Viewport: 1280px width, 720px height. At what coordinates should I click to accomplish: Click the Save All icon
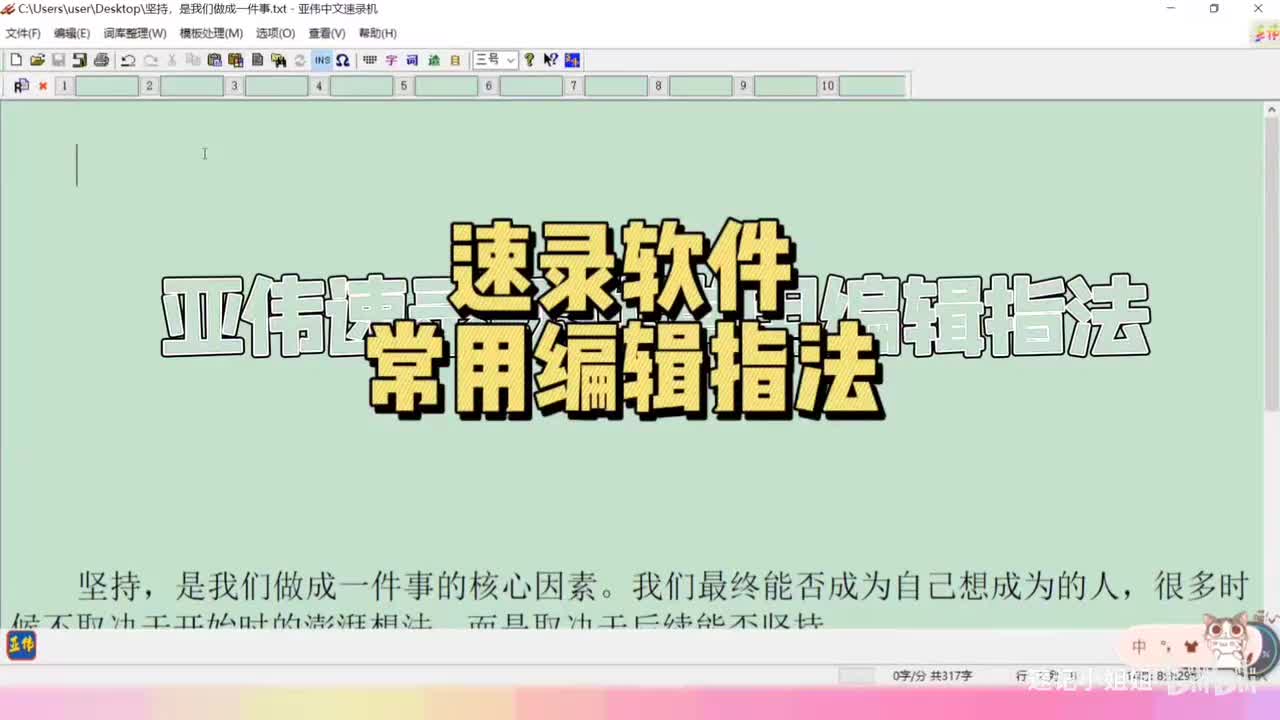pos(79,60)
